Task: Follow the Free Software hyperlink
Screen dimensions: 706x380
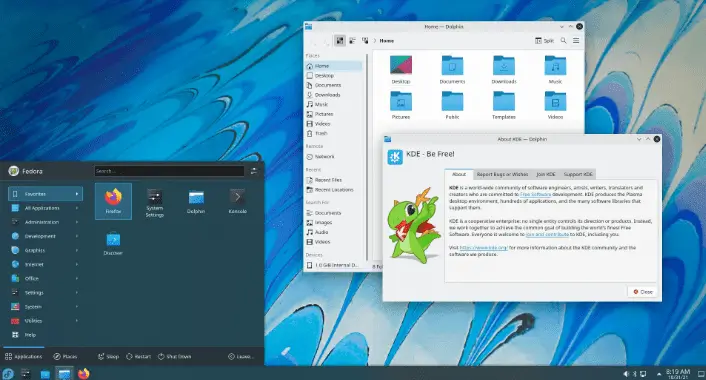Action: click(x=535, y=194)
